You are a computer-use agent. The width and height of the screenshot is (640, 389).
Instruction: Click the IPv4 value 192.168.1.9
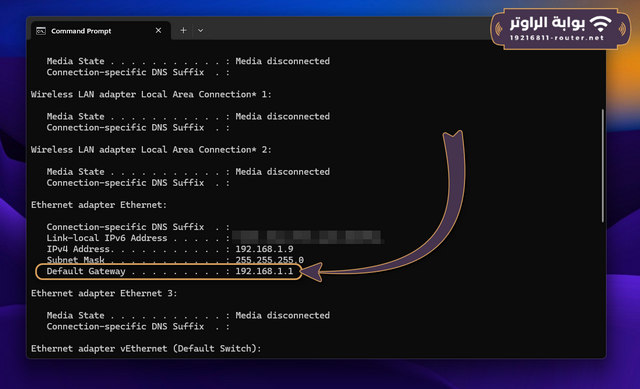(264, 249)
